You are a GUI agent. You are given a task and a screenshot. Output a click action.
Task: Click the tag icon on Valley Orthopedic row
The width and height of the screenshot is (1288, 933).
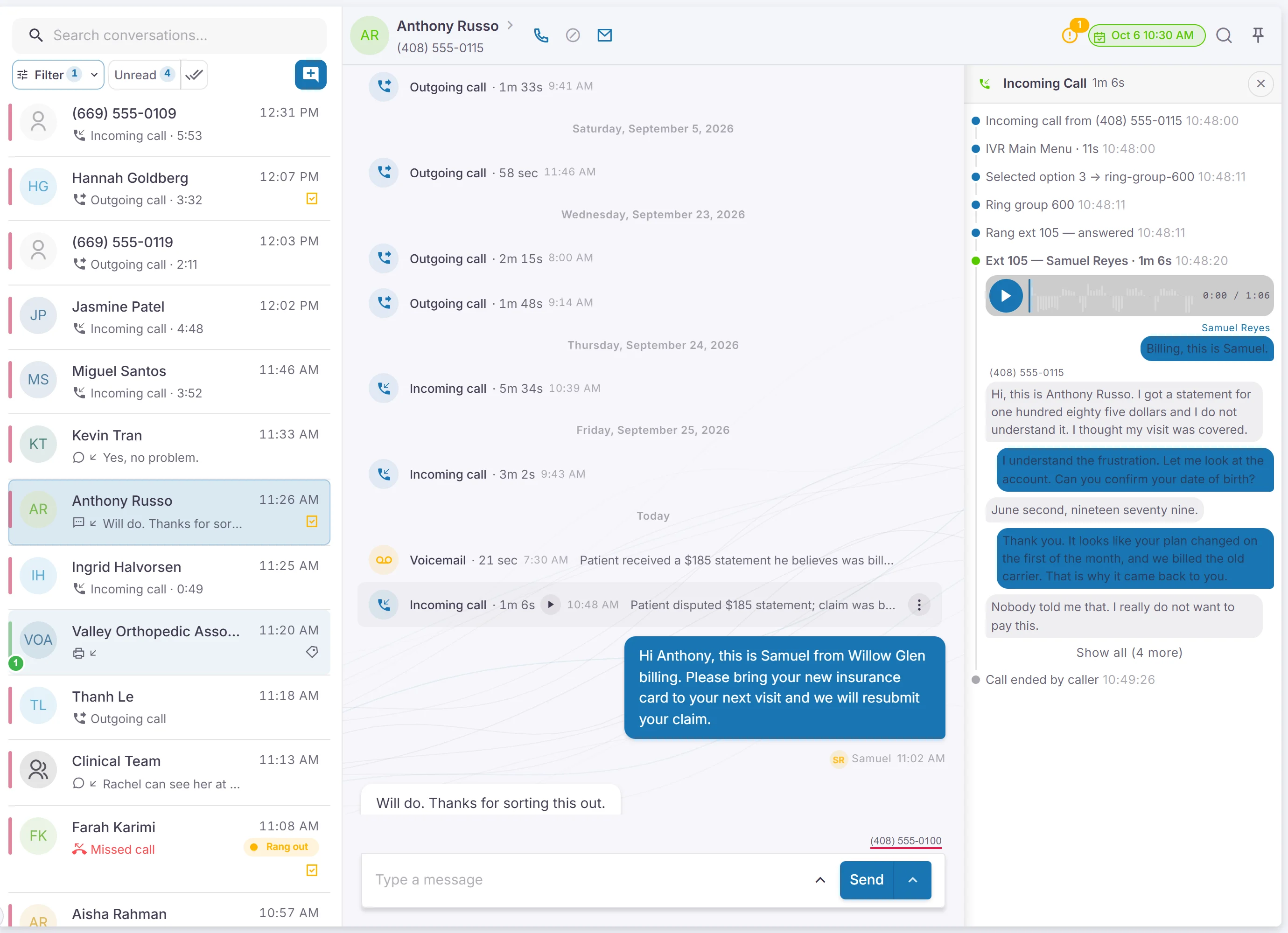(312, 652)
